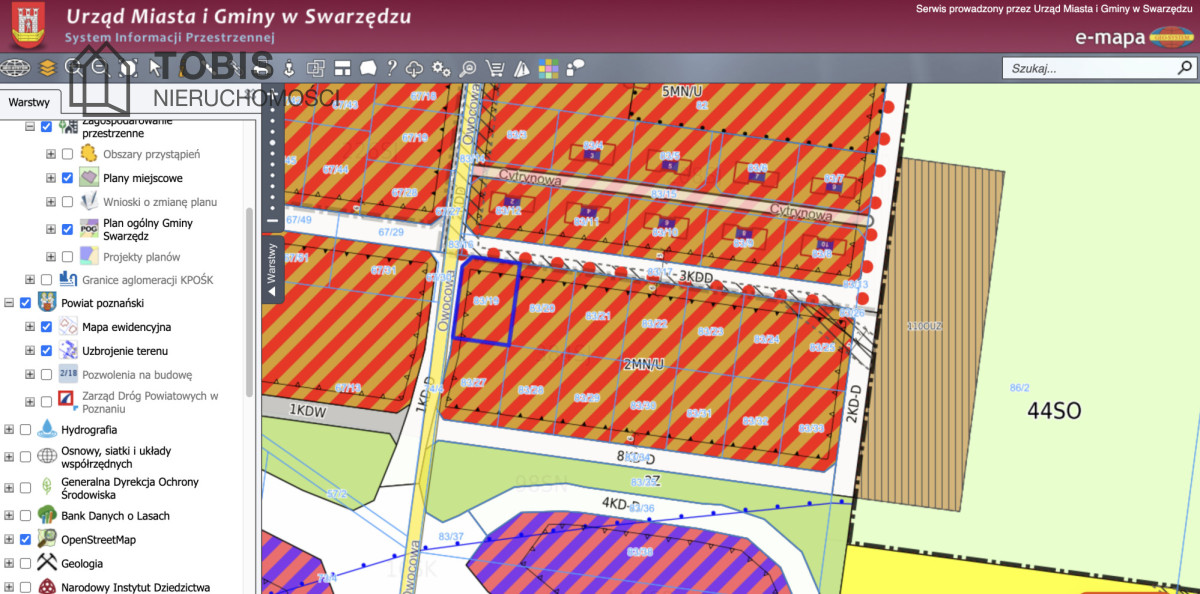This screenshot has width=1200, height=594.
Task: Expand the Hydrografia layer group
Action: pos(9,430)
